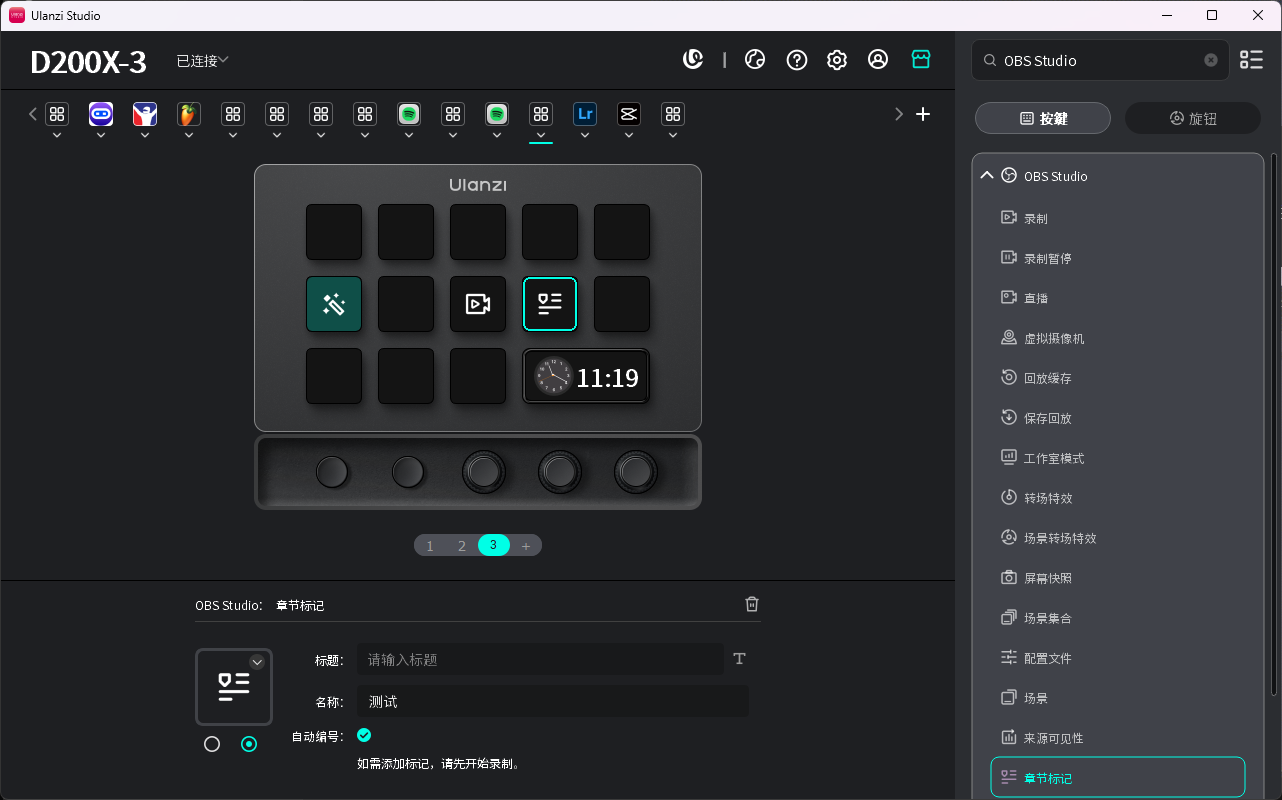Image resolution: width=1282 pixels, height=800 pixels.
Task: Switch to profile page 2
Action: 461,545
